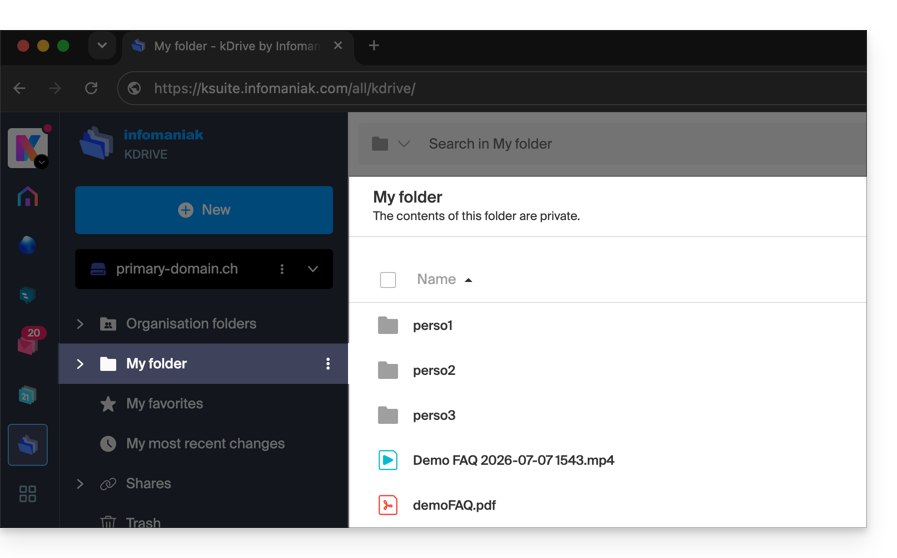Open the calendar app icon
Screen dimensions: 897x558
point(27,395)
